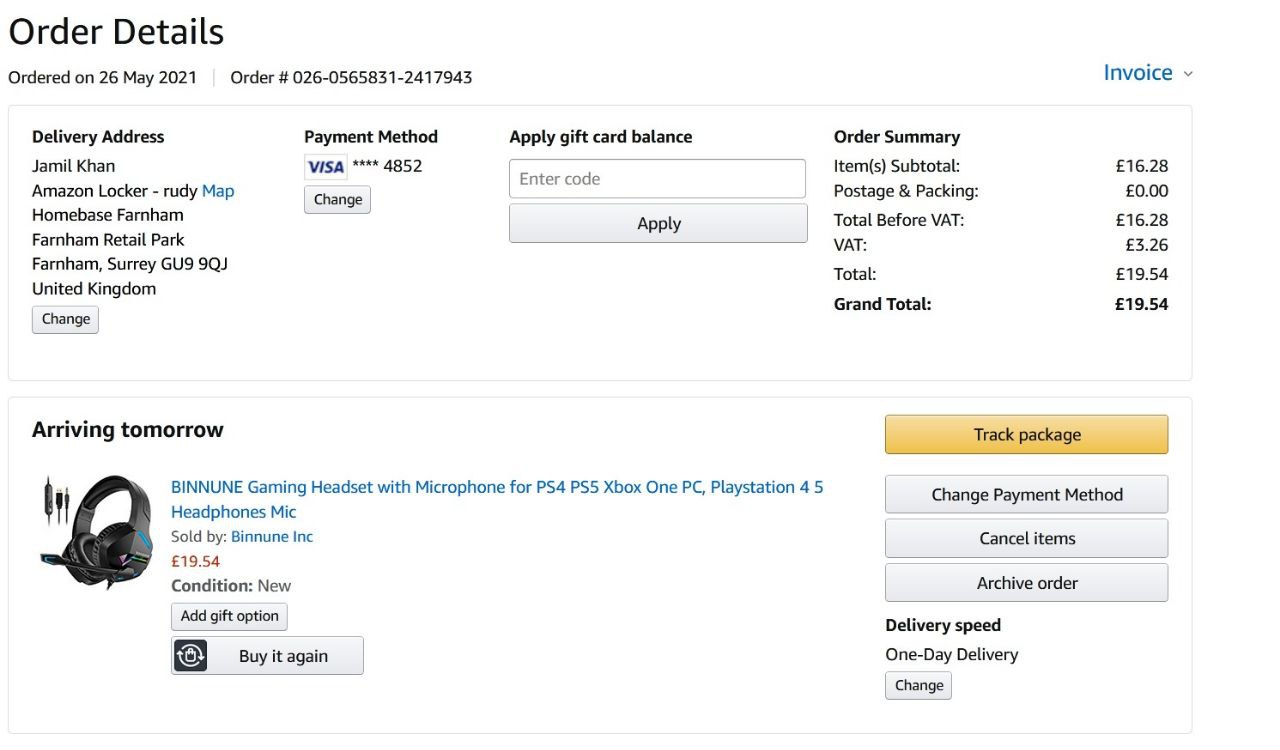Archive order using the side button
Image resolution: width=1280 pixels, height=750 pixels.
click(1027, 583)
